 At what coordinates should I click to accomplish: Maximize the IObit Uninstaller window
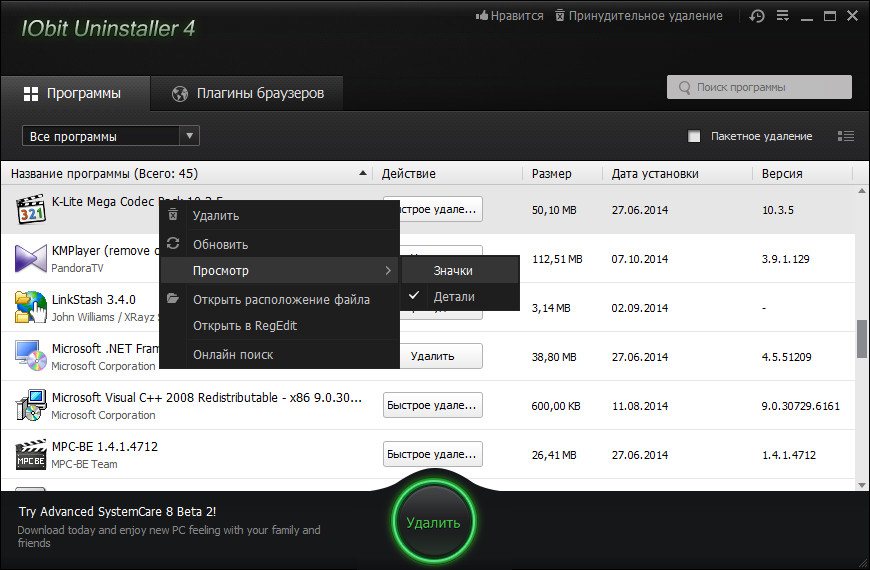point(829,16)
